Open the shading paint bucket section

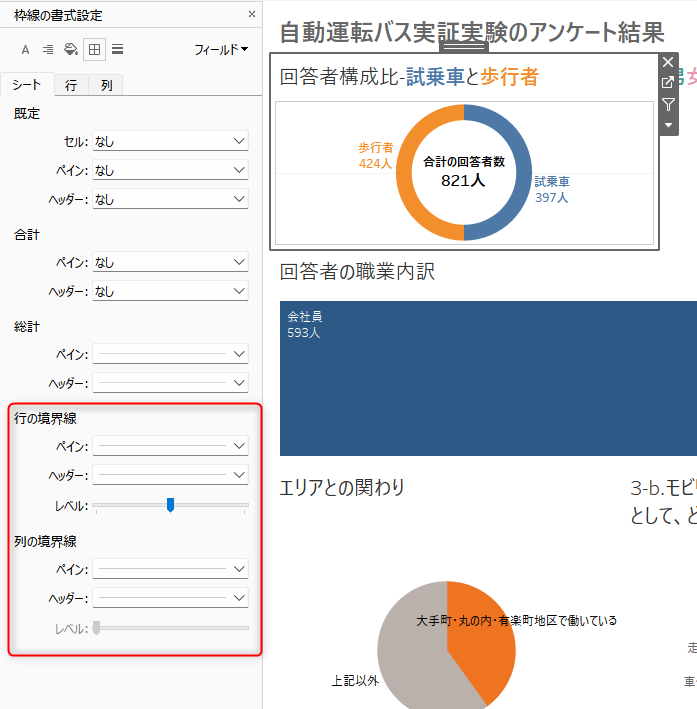click(x=70, y=49)
